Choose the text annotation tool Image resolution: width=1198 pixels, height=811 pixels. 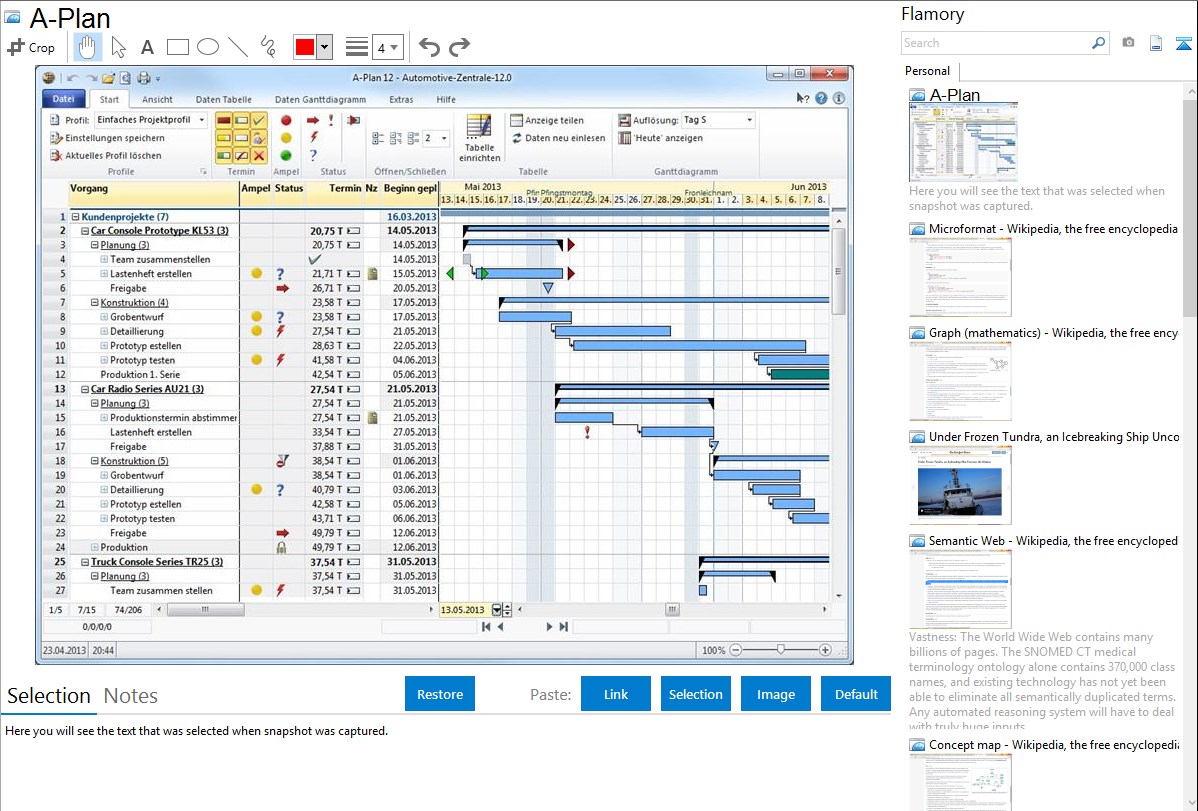click(147, 47)
